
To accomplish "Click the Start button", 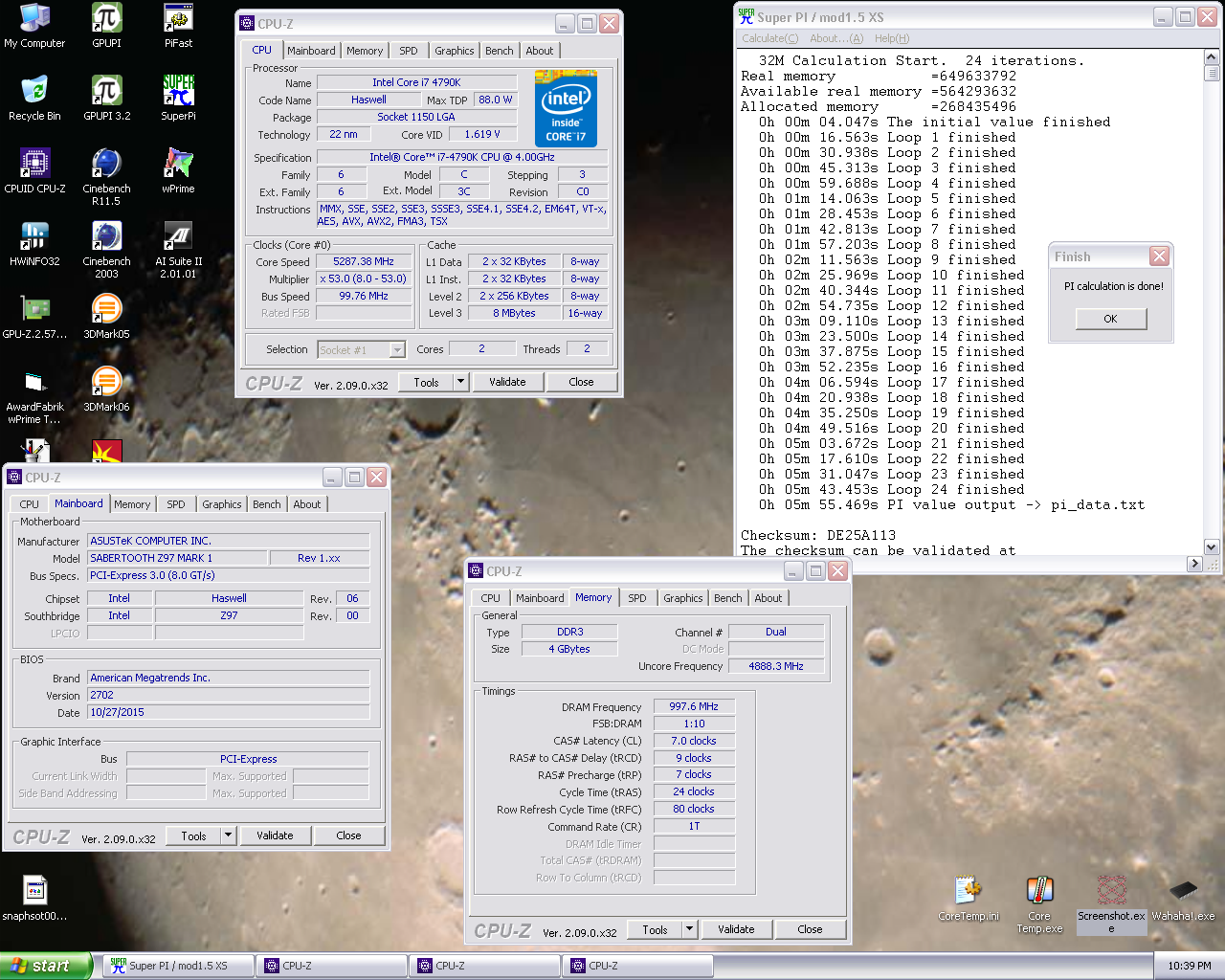I will tap(45, 966).
